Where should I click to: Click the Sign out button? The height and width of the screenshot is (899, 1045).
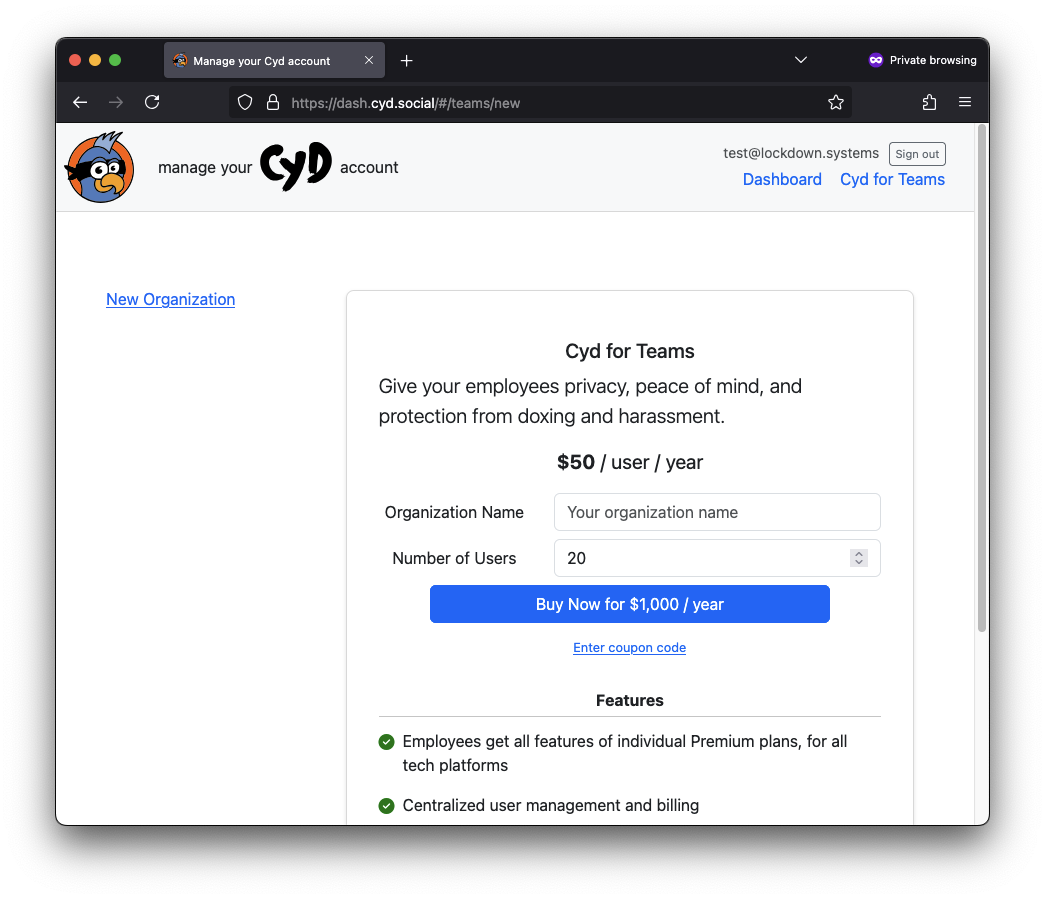pyautogui.click(x=917, y=154)
